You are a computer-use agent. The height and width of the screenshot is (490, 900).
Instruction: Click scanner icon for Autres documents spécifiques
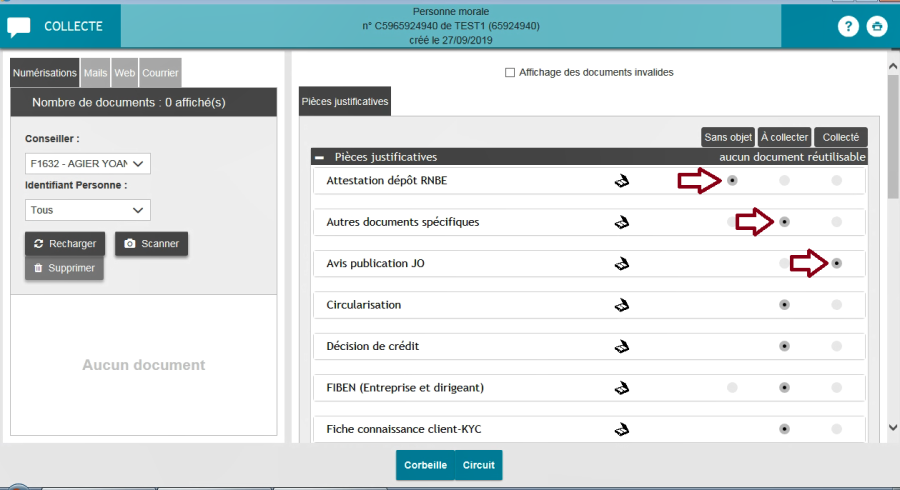(621, 222)
